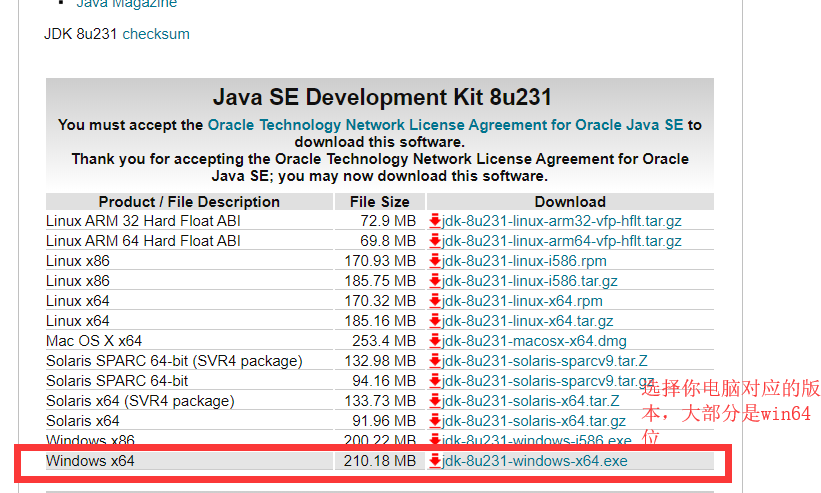
Task: Click red download arrow for solaris-sparcv9.tar.gz
Action: (435, 381)
